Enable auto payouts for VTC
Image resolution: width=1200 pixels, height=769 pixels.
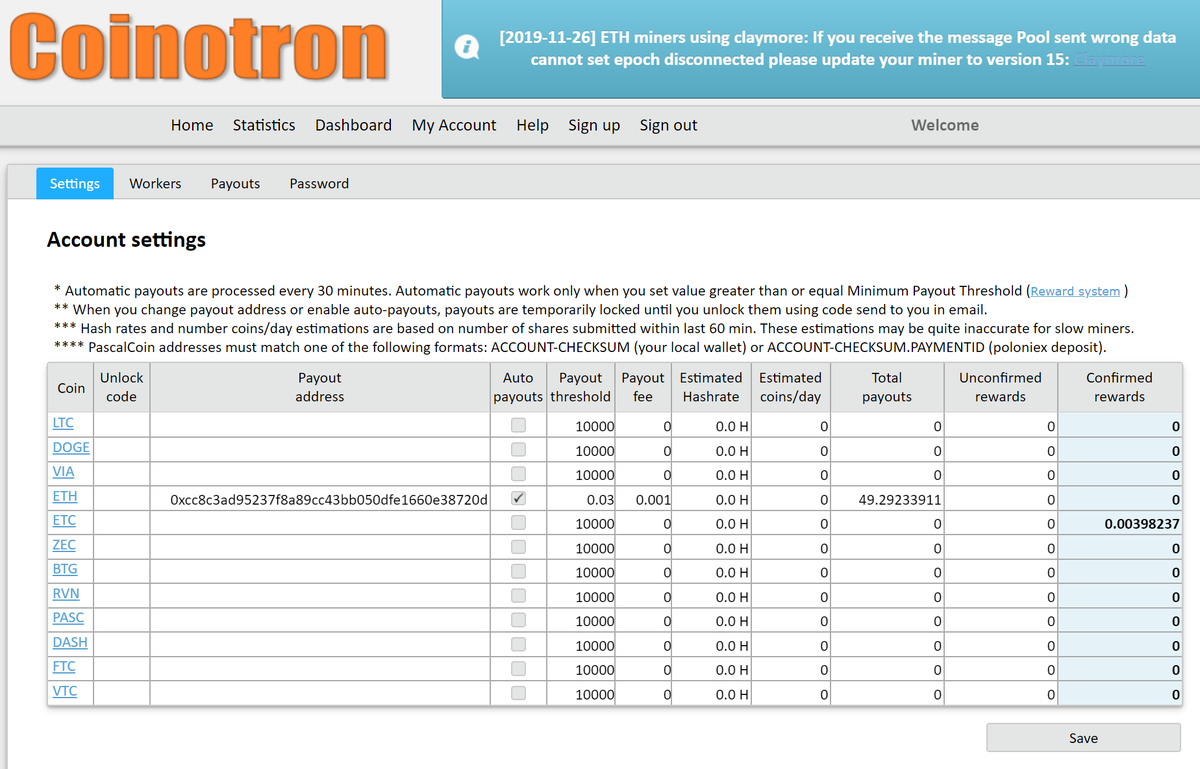(518, 692)
